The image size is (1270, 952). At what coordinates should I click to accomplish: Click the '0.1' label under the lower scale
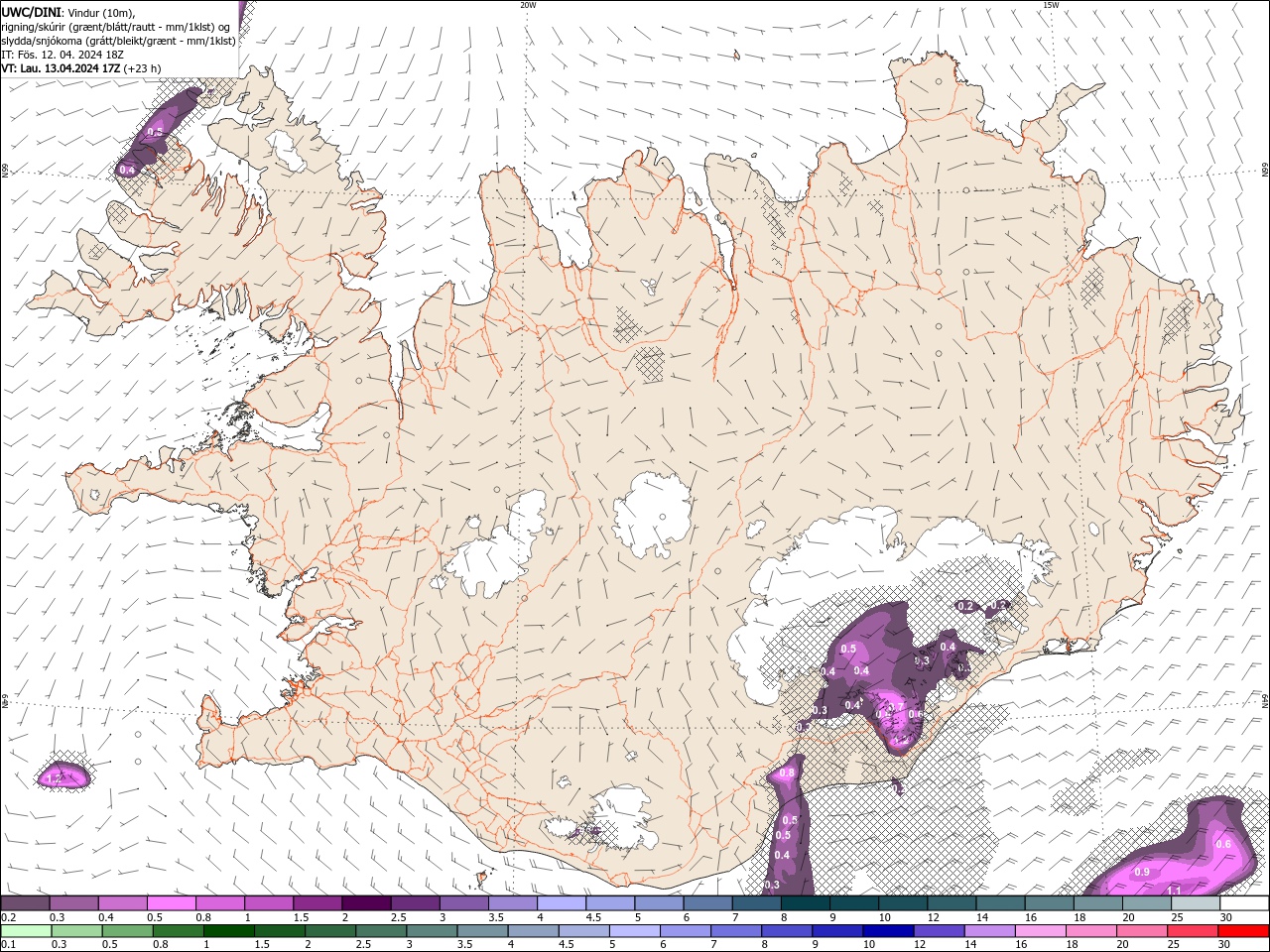[8, 945]
